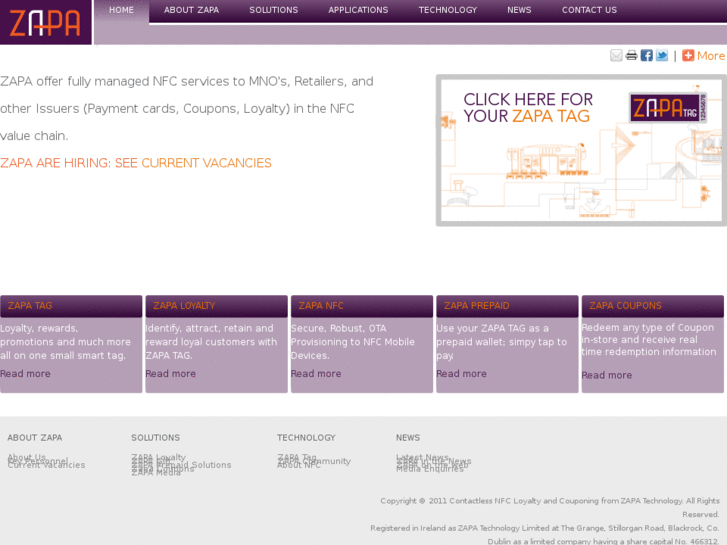Select Solutions in the navigation bar
The height and width of the screenshot is (545, 727).
[x=274, y=10]
